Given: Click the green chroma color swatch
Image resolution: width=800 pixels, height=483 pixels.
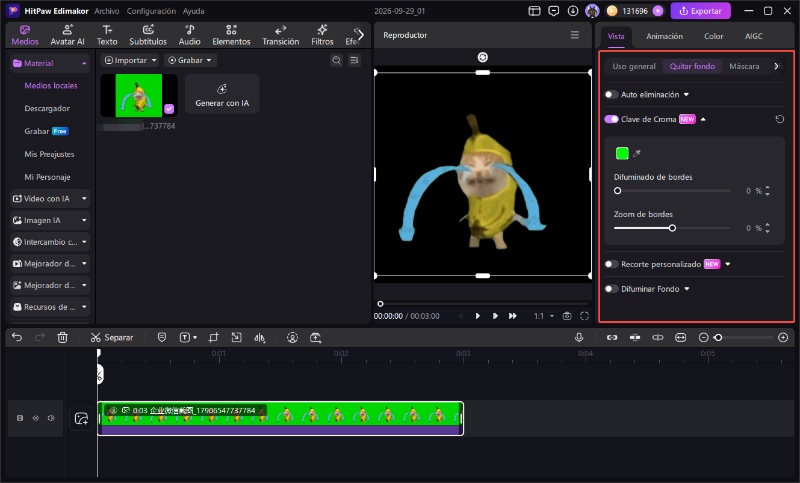Looking at the screenshot, I should click(x=622, y=153).
